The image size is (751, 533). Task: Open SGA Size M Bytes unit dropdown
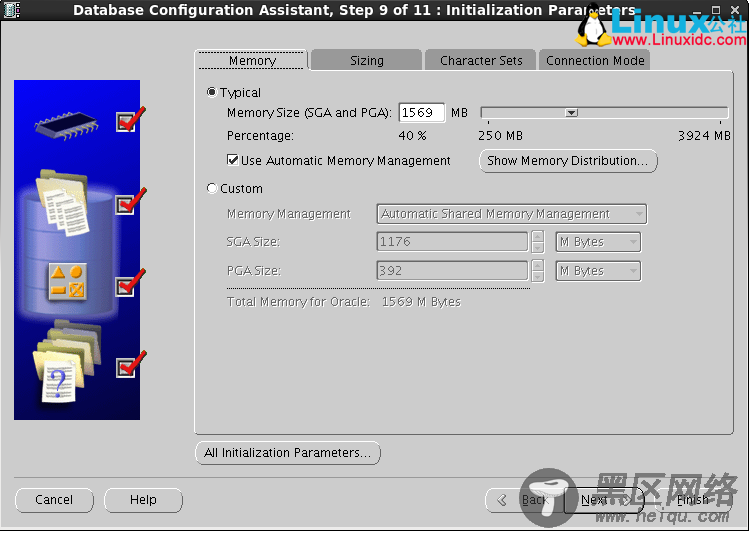pos(598,242)
